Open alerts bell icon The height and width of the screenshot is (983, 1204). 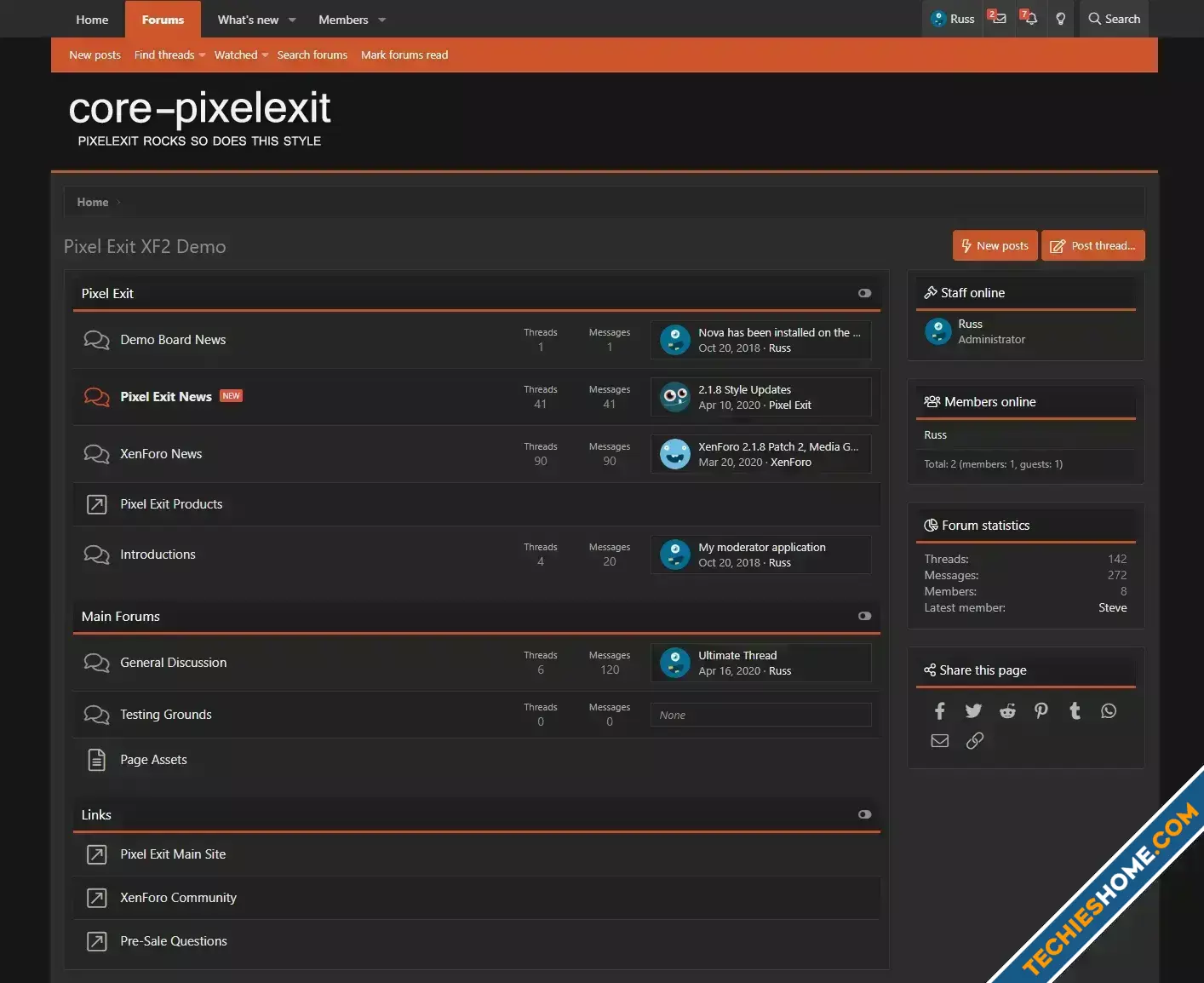pos(1029,19)
